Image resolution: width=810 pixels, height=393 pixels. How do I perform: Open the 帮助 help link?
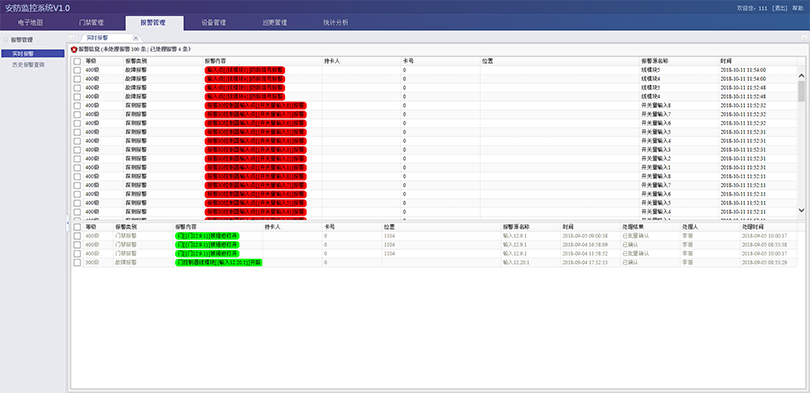(x=798, y=8)
